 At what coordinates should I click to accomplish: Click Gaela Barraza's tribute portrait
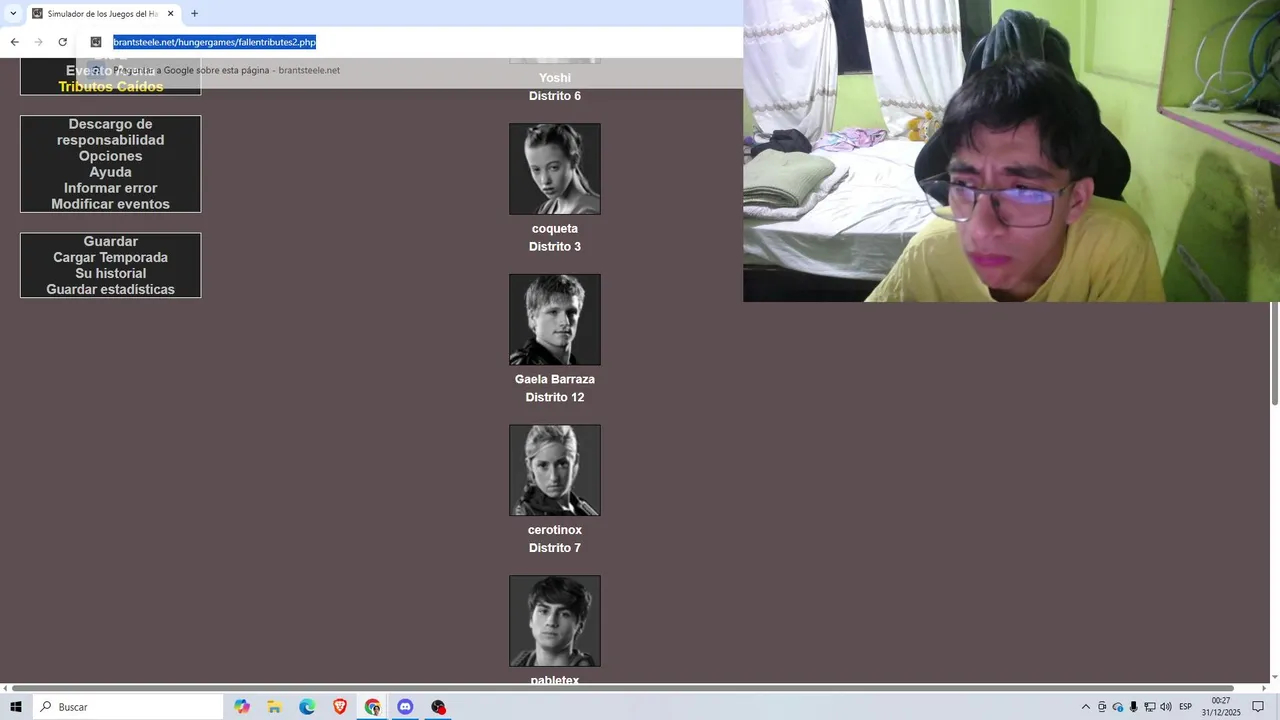coord(555,320)
